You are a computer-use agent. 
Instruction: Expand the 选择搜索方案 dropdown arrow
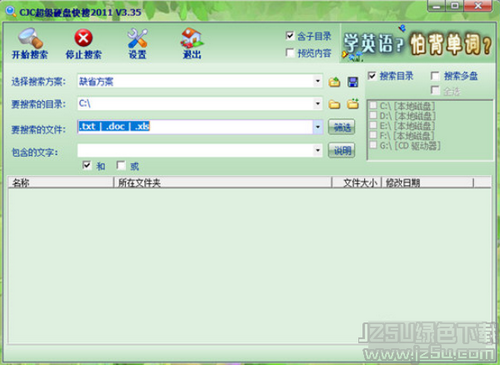click(318, 81)
